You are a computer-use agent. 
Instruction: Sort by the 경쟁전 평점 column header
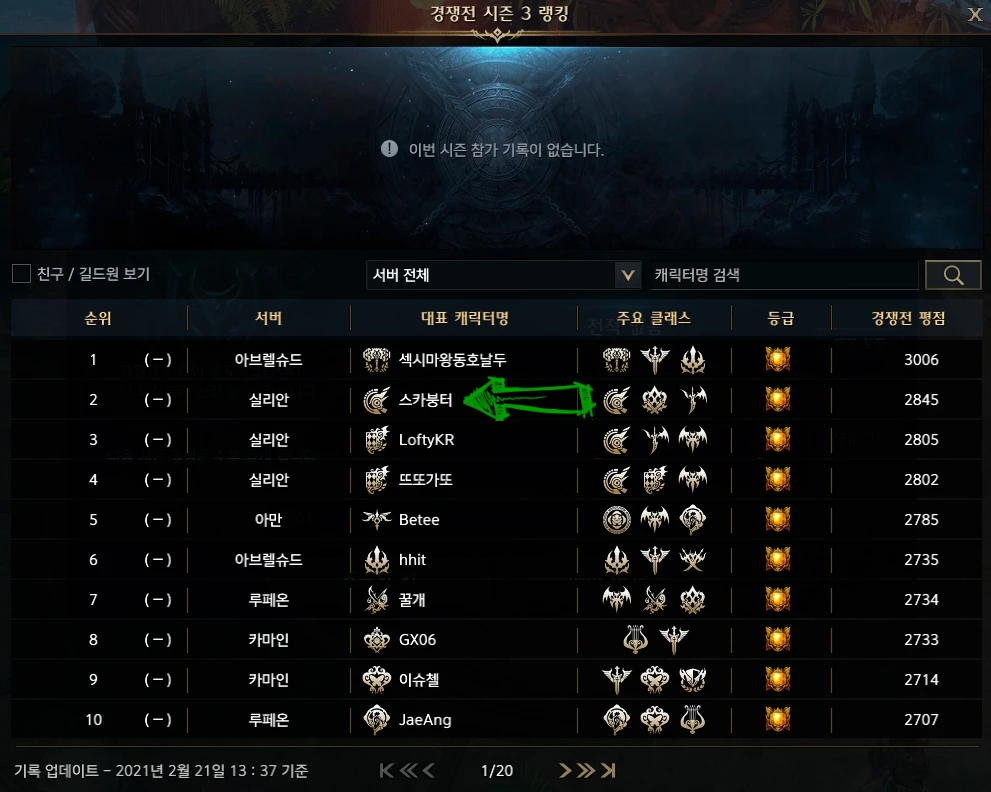[908, 318]
